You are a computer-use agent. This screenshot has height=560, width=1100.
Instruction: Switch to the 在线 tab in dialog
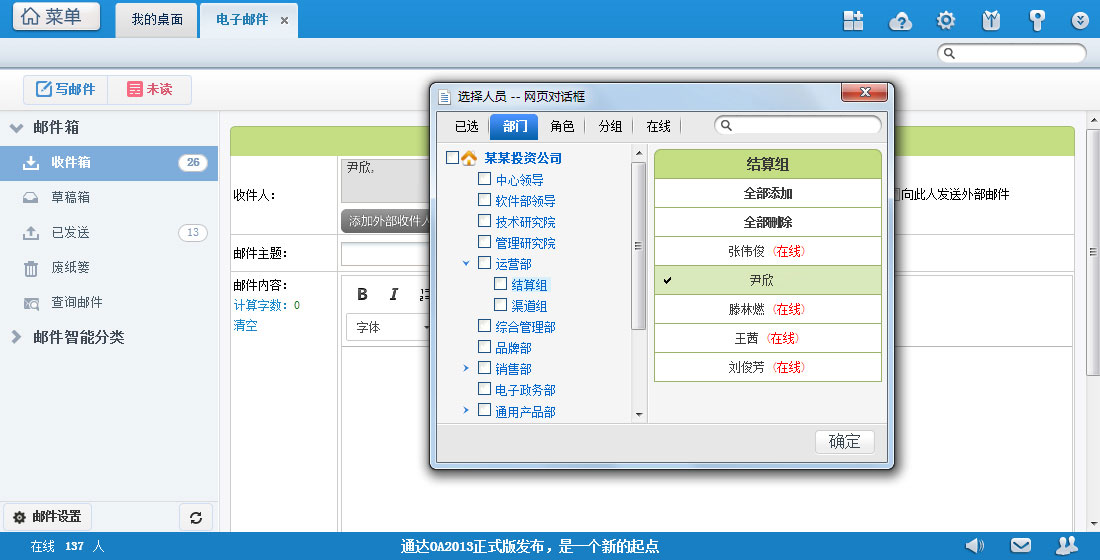[x=658, y=126]
